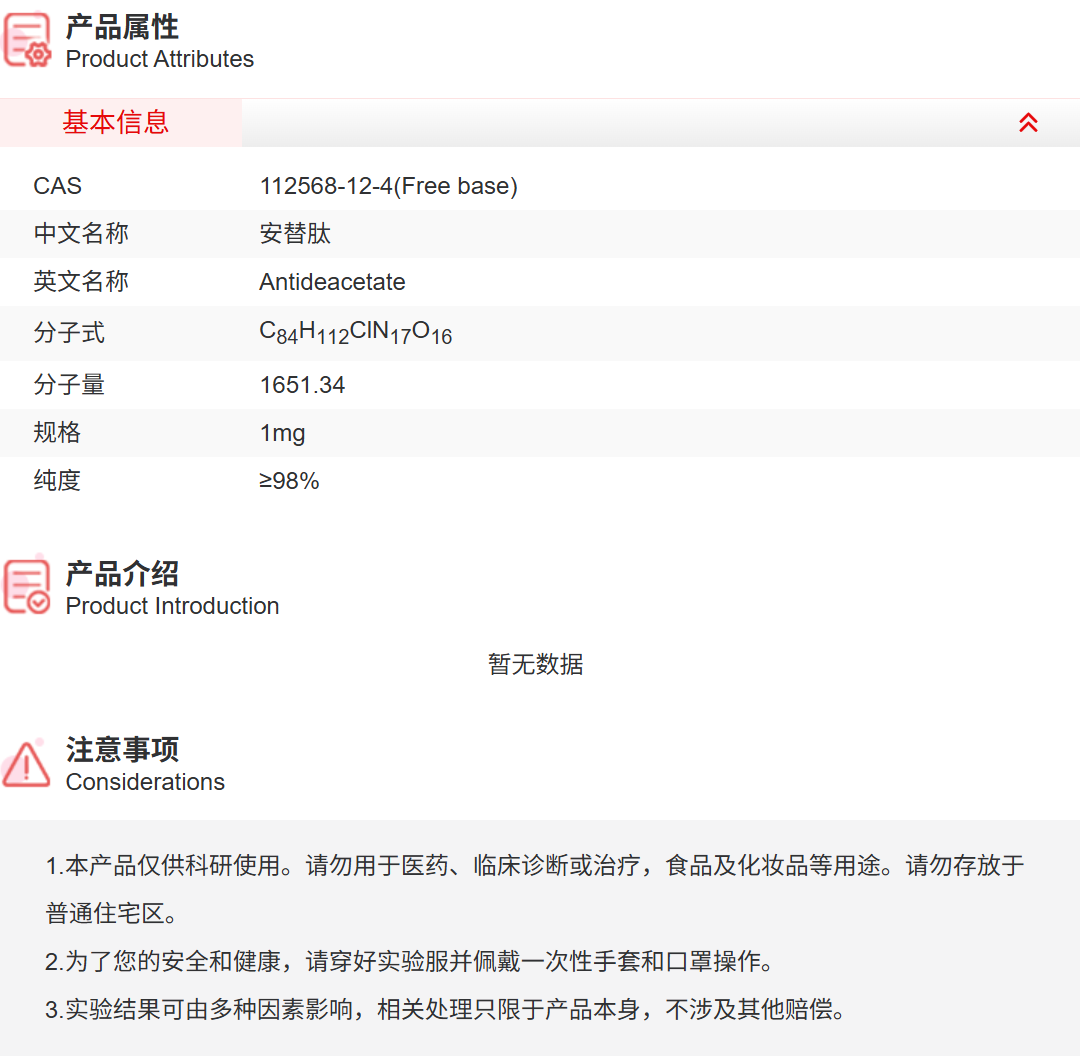Viewport: 1080px width, 1063px height.
Task: Select the purity value ≥98%
Action: 290,481
